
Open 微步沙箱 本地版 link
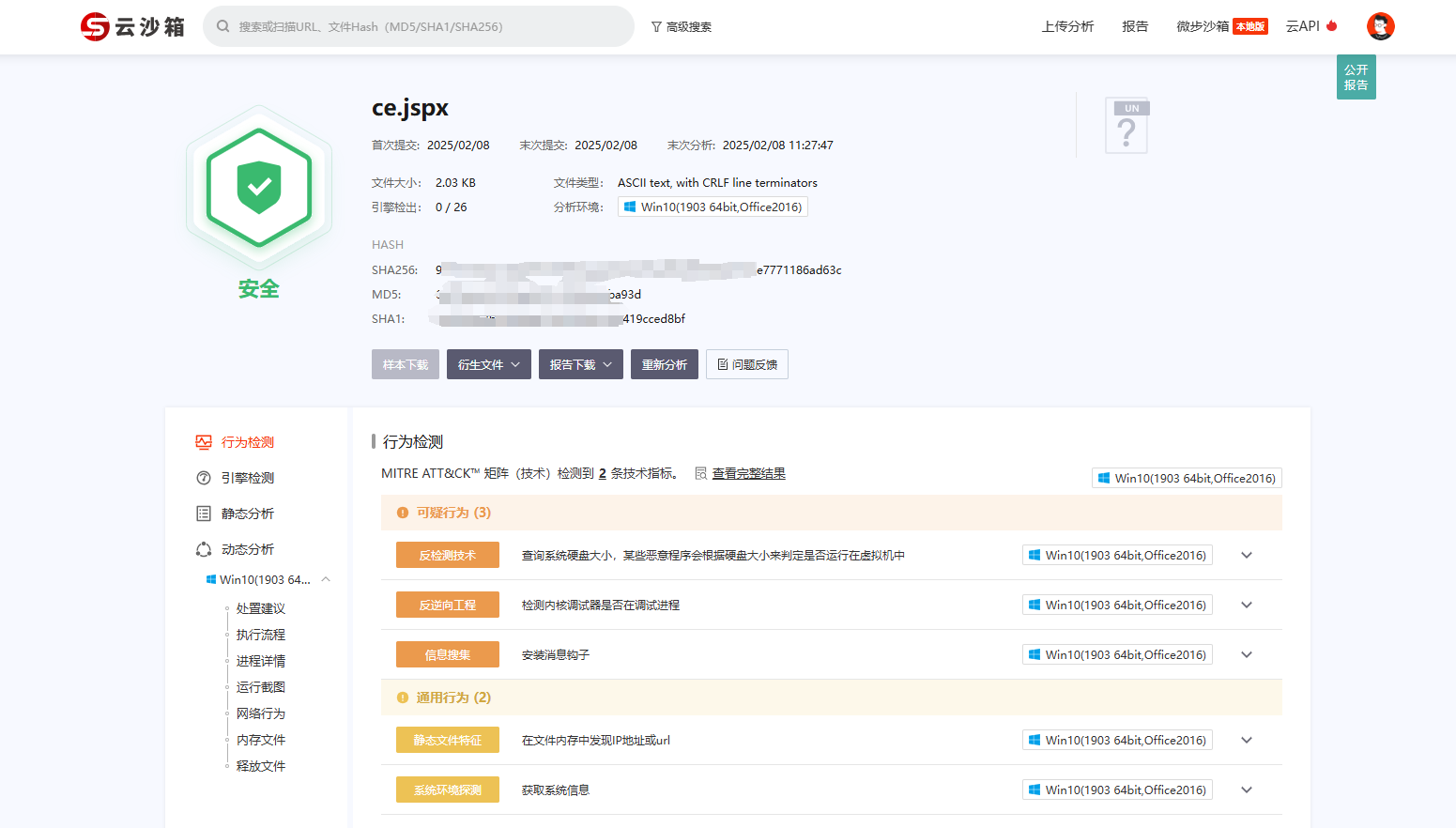point(1221,26)
